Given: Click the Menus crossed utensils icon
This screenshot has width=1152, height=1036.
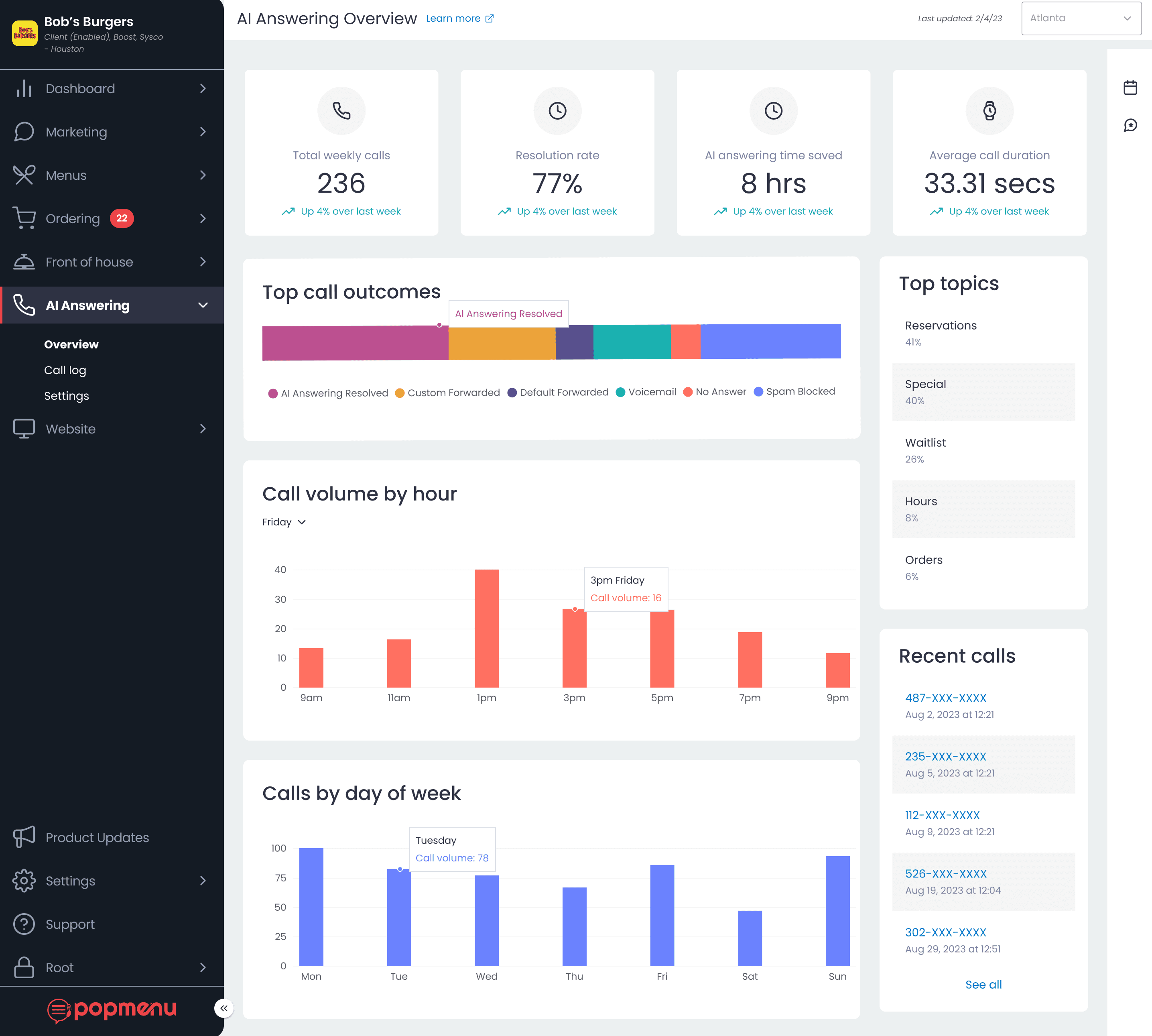Looking at the screenshot, I should [x=24, y=175].
